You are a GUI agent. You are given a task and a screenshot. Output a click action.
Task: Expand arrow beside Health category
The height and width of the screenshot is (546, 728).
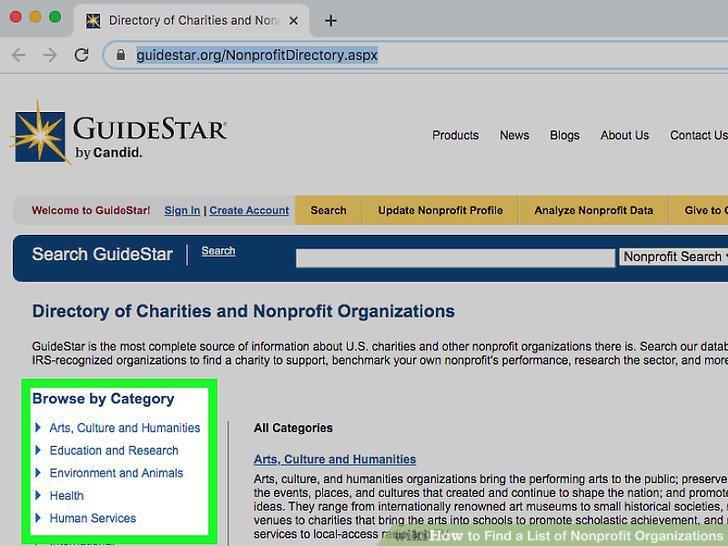(38, 495)
